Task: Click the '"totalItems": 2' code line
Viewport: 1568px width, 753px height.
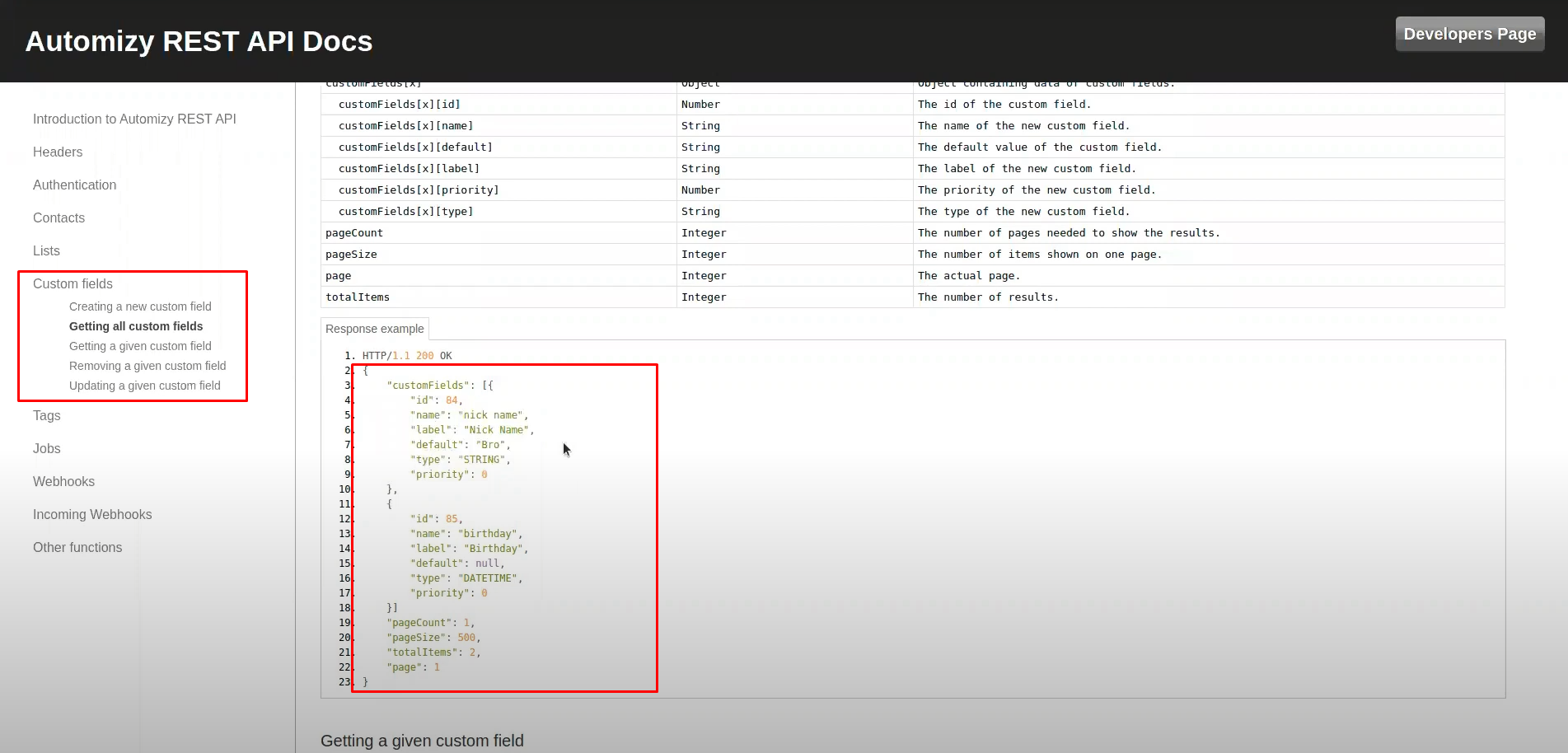Action: [x=433, y=652]
